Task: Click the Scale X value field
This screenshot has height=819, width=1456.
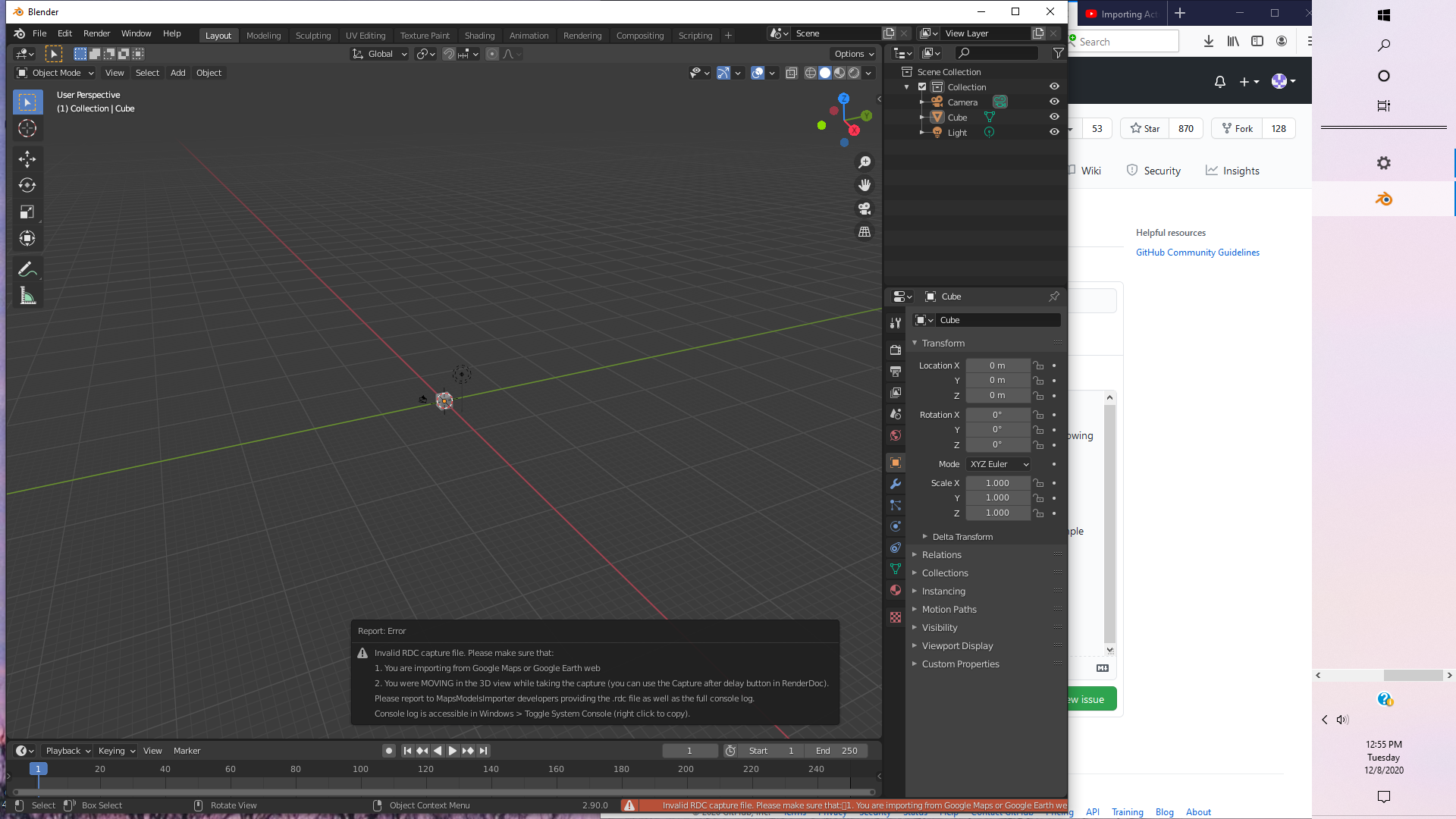Action: pyautogui.click(x=997, y=482)
